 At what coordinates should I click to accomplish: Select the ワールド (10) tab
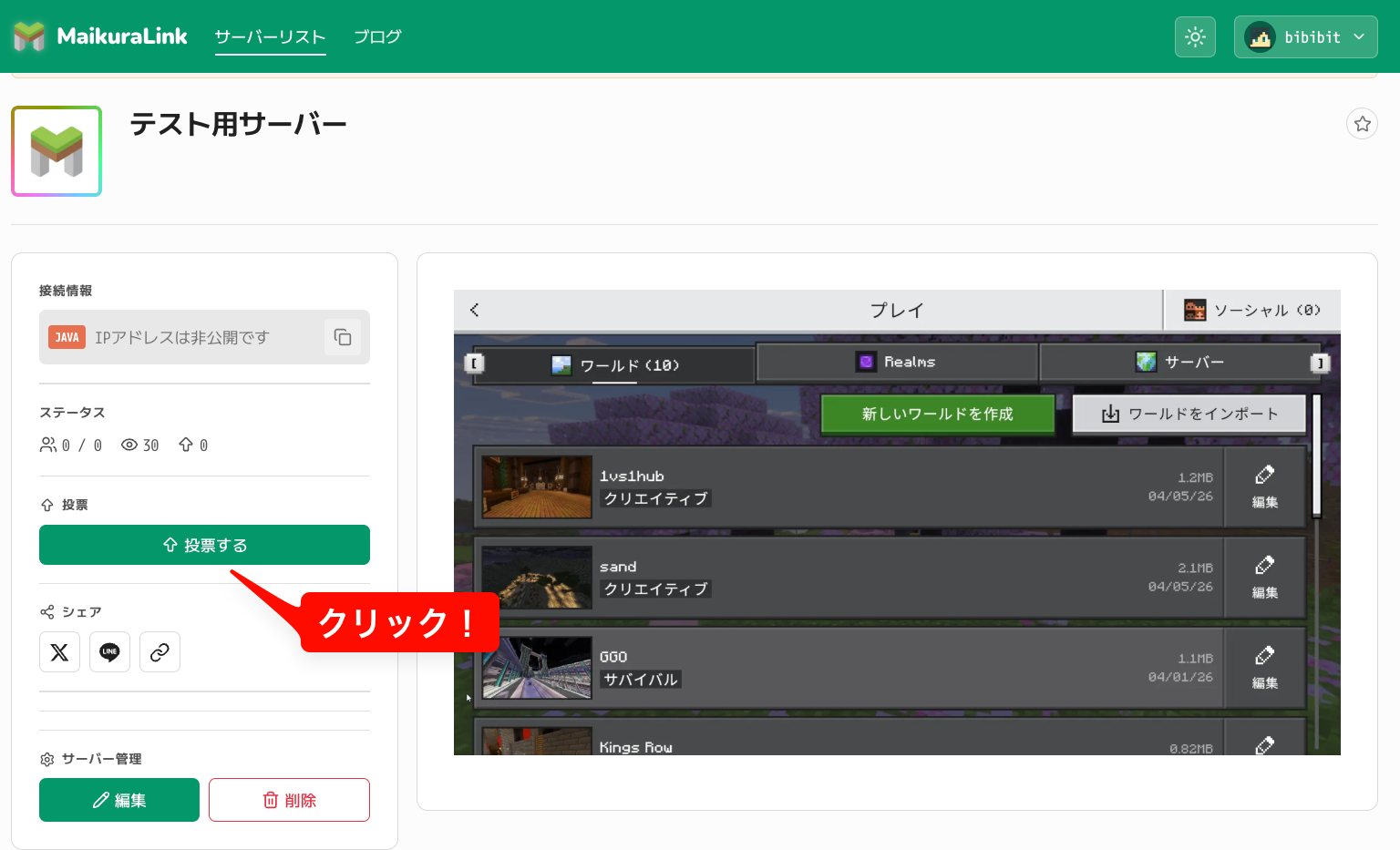pyautogui.click(x=614, y=365)
